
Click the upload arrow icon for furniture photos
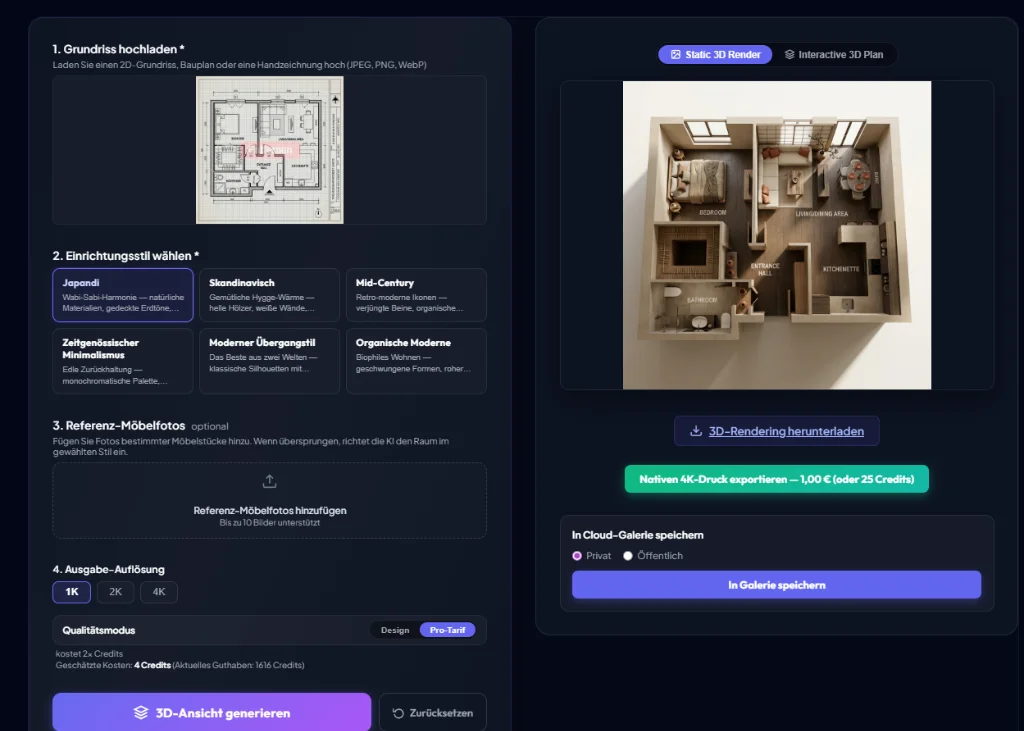tap(269, 481)
